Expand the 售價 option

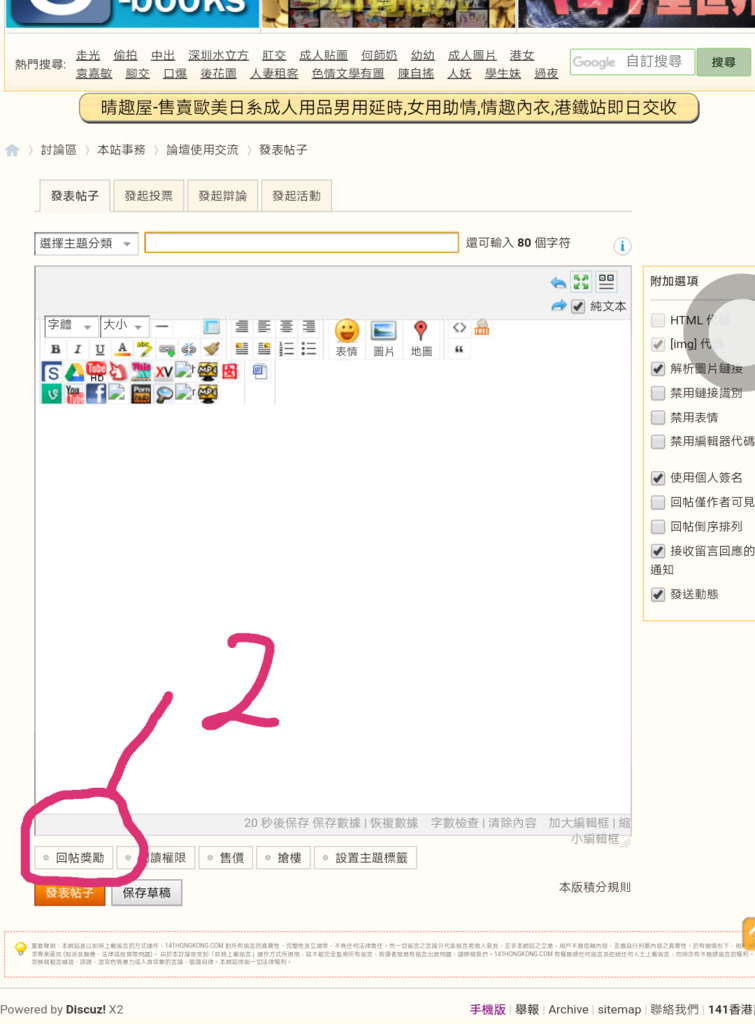tap(227, 857)
